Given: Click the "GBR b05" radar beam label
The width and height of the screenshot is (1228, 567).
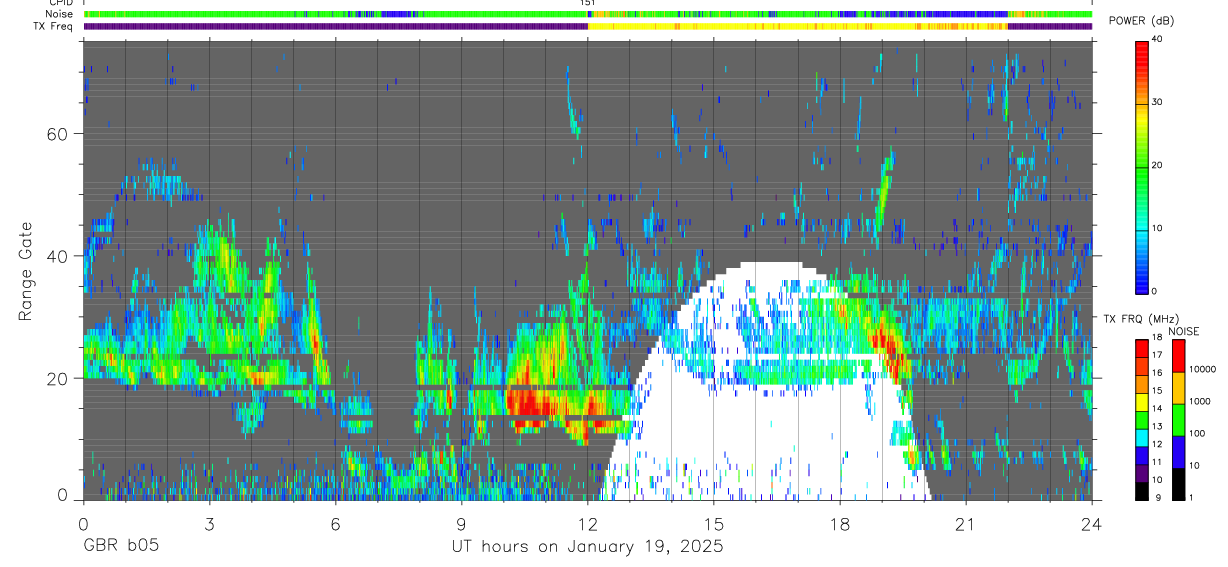Looking at the screenshot, I should [121, 546].
